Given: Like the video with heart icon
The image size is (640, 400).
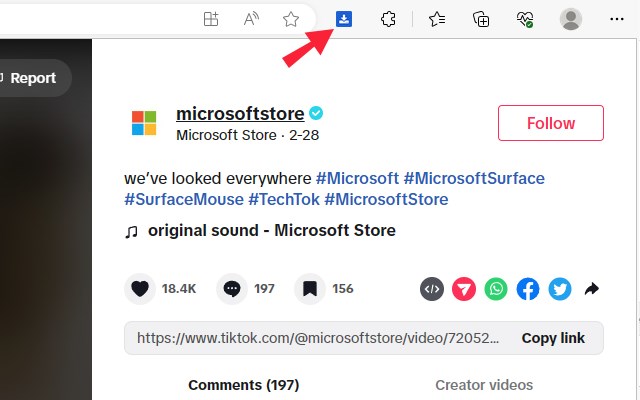Looking at the screenshot, I should pyautogui.click(x=141, y=289).
